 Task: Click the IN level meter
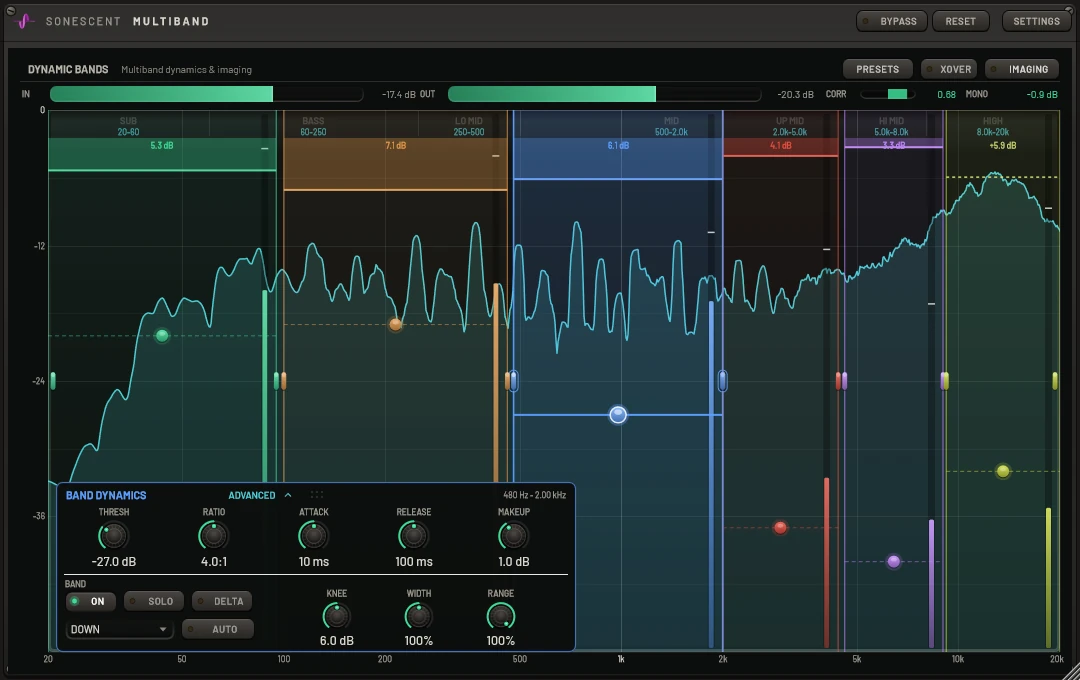[x=207, y=94]
